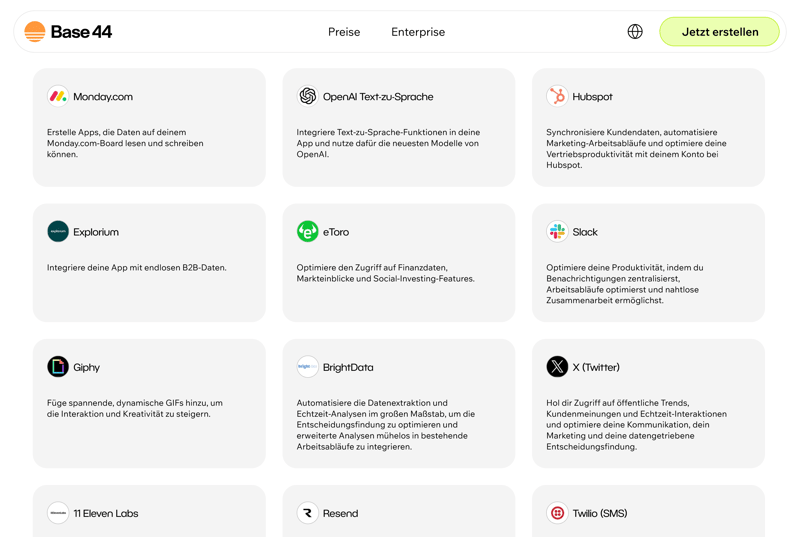Click the Explorium dark green icon
The width and height of the screenshot is (800, 537).
tap(58, 231)
